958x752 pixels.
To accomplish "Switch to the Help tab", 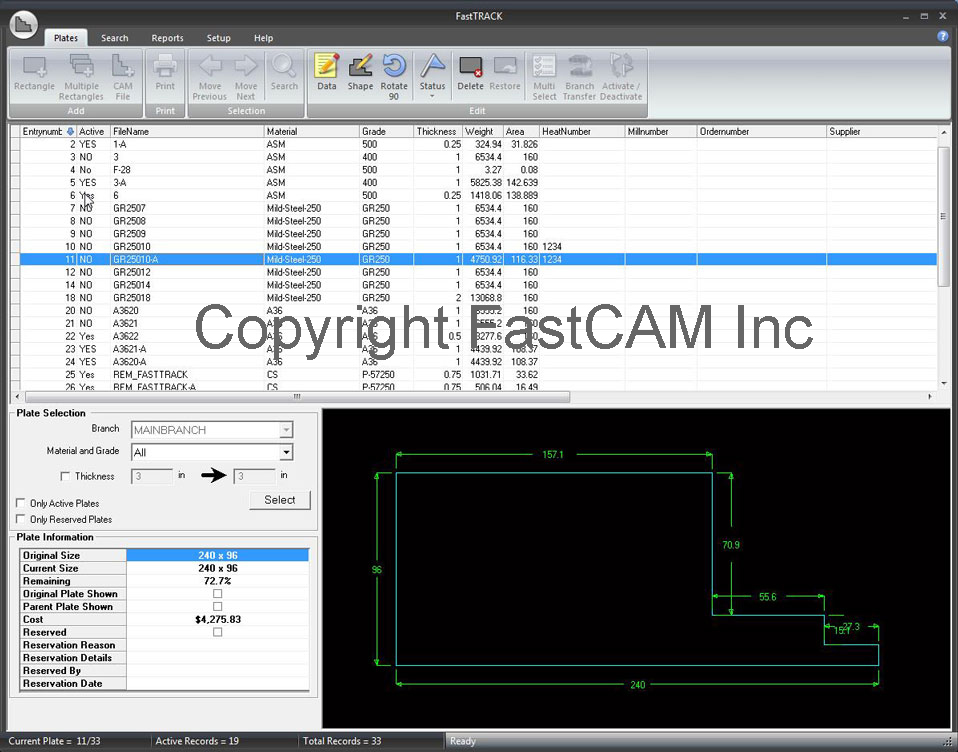I will click(263, 38).
